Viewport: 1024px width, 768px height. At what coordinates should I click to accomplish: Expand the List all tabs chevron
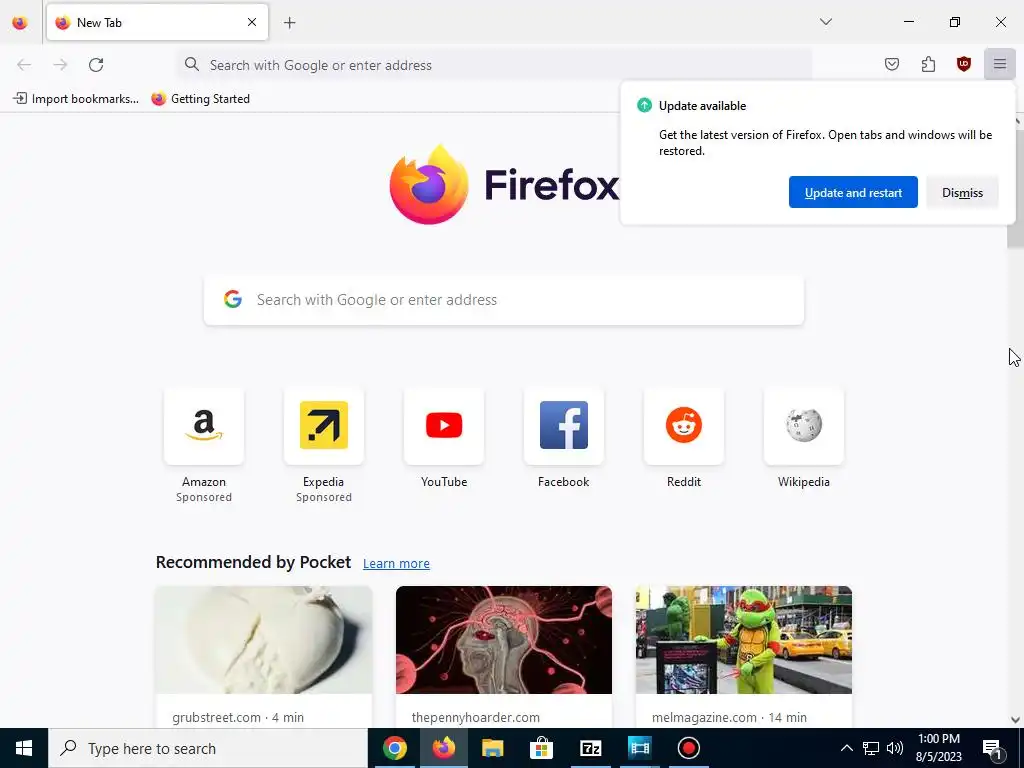coord(825,22)
